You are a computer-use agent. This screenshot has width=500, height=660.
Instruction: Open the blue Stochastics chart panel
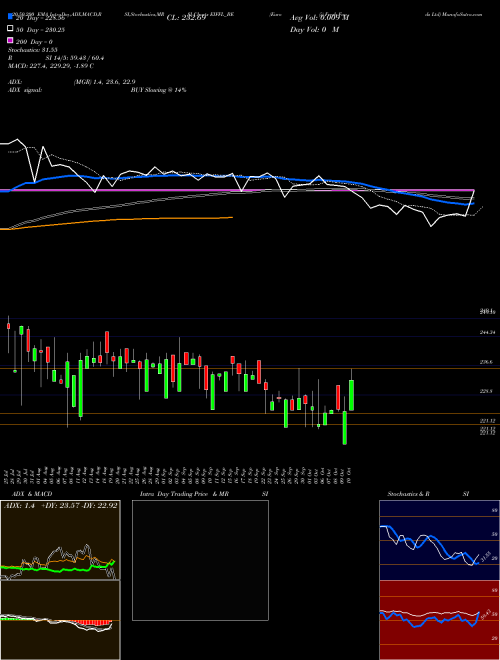point(439,540)
